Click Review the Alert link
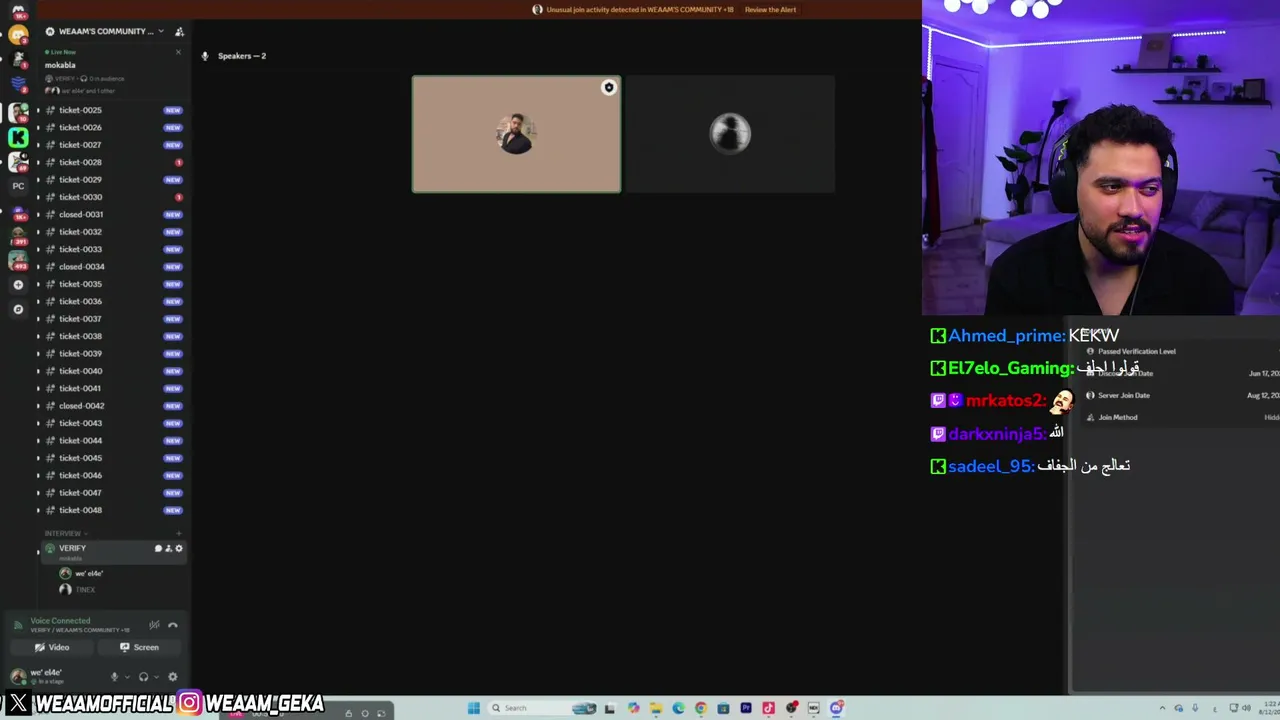This screenshot has width=1280, height=720. tap(770, 10)
